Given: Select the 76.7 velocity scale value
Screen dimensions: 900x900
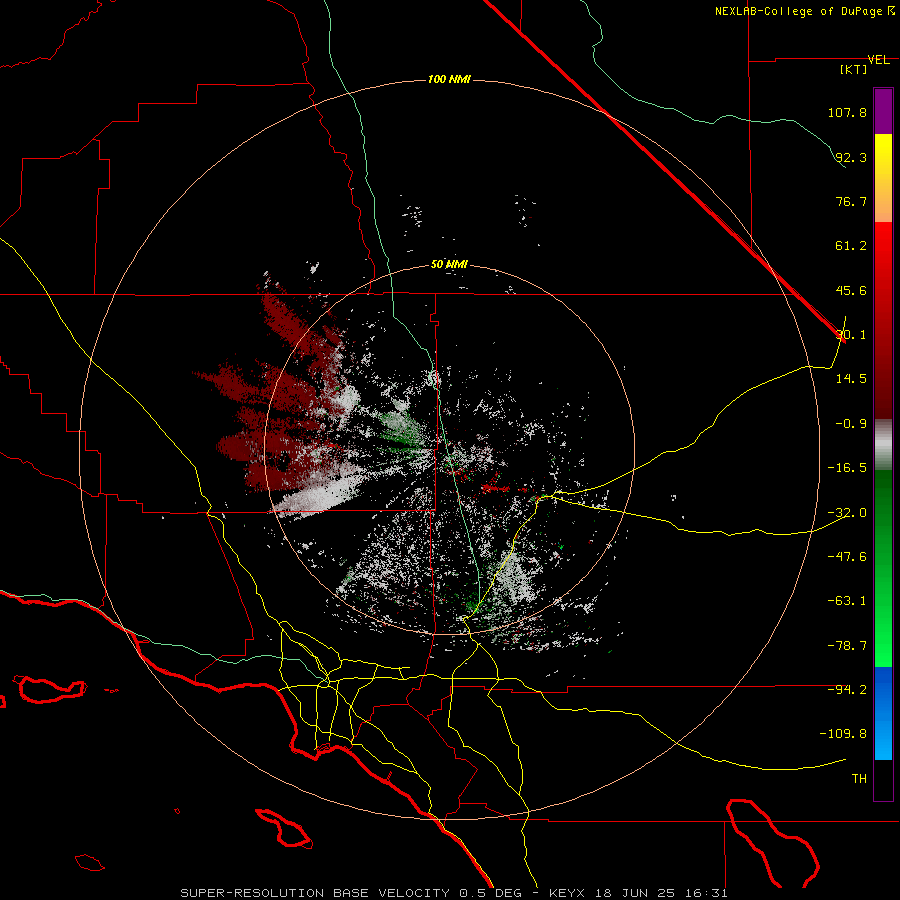Looking at the screenshot, I should 851,201.
